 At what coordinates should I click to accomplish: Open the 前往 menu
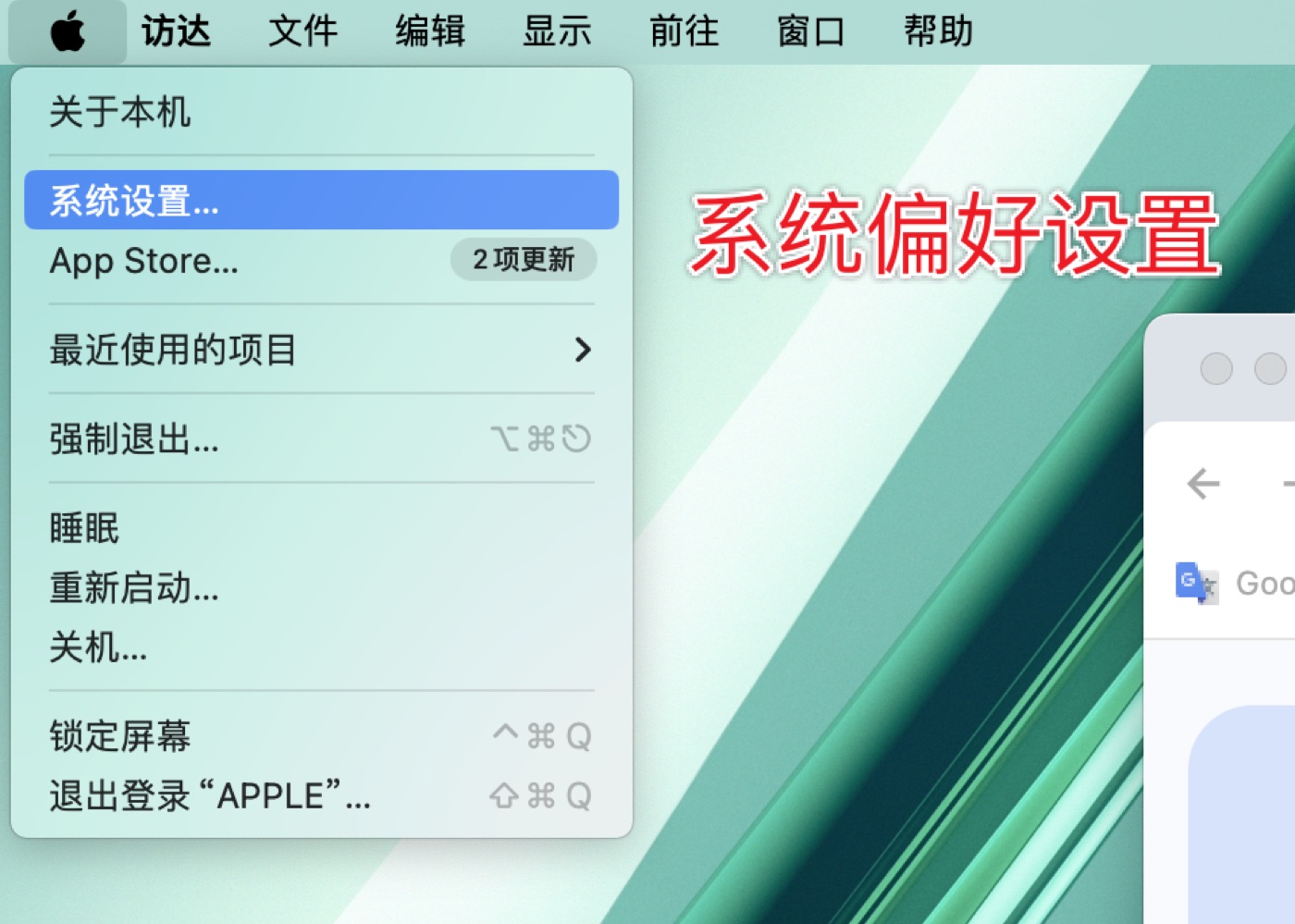(x=684, y=31)
